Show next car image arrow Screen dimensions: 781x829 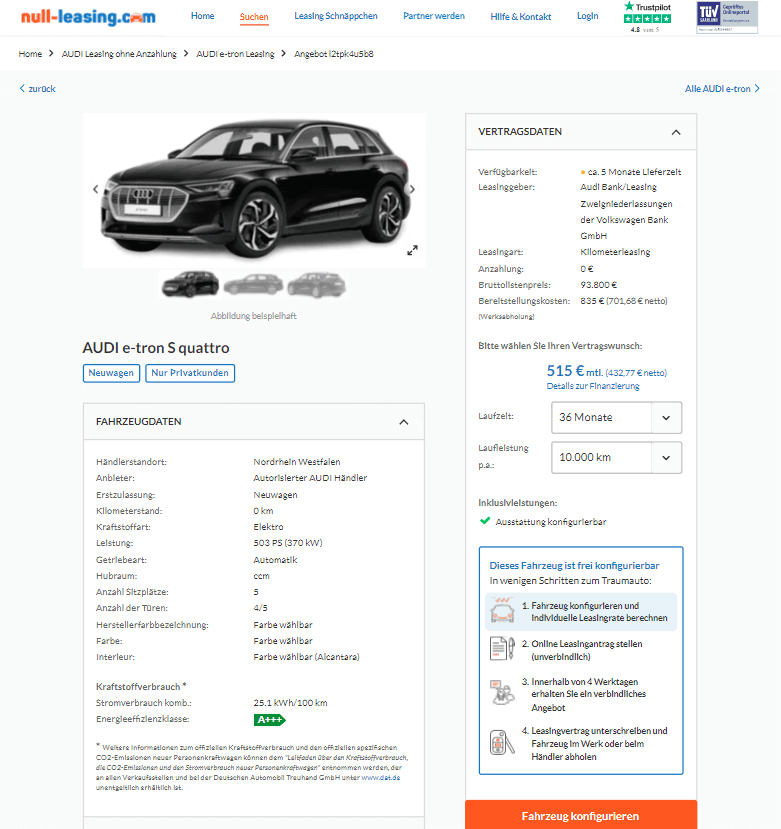(412, 189)
